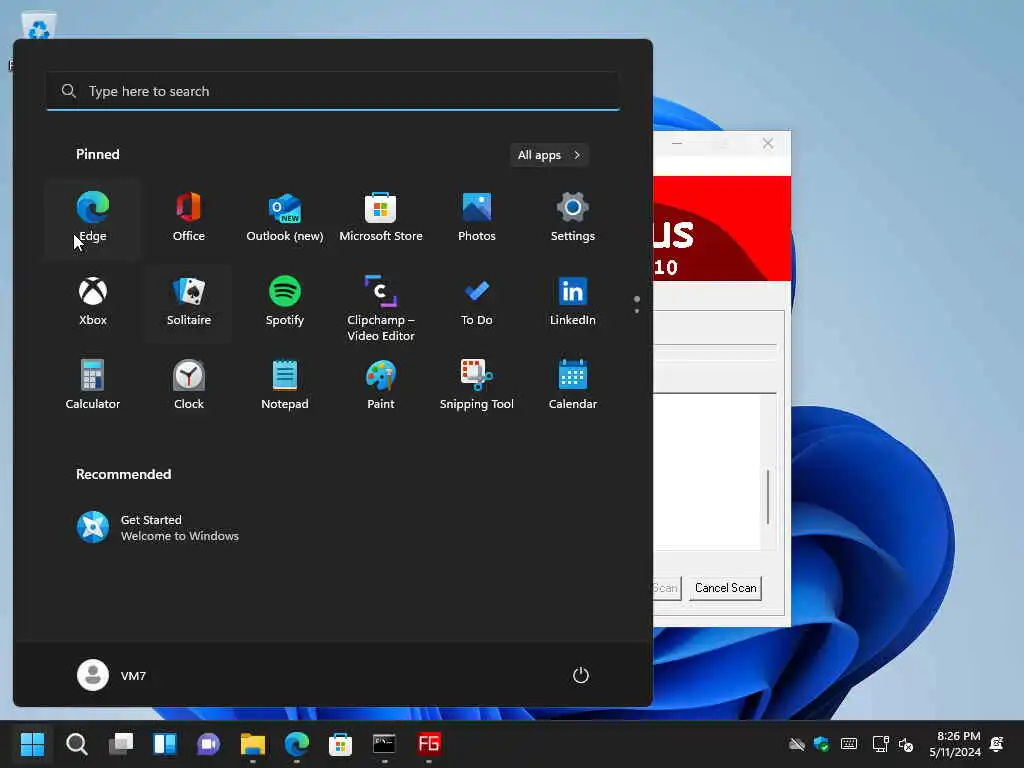
Task: Open the VM7 user account menu
Action: [112, 675]
